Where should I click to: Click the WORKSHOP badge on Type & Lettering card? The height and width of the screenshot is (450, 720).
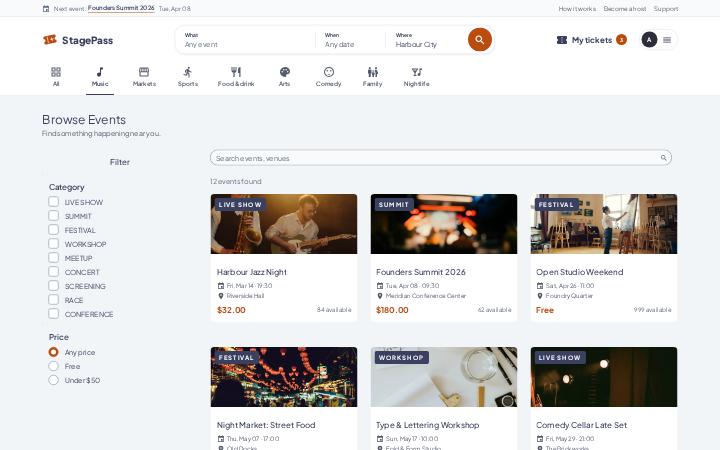click(x=401, y=358)
